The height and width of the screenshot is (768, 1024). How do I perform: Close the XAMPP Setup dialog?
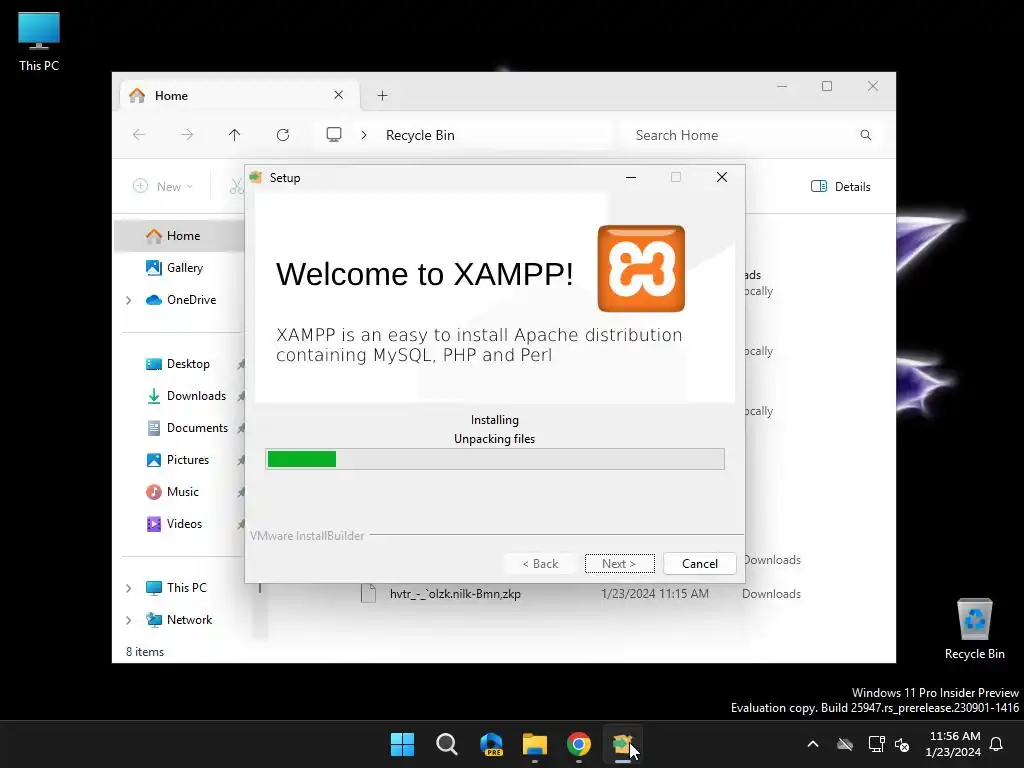pos(722,178)
